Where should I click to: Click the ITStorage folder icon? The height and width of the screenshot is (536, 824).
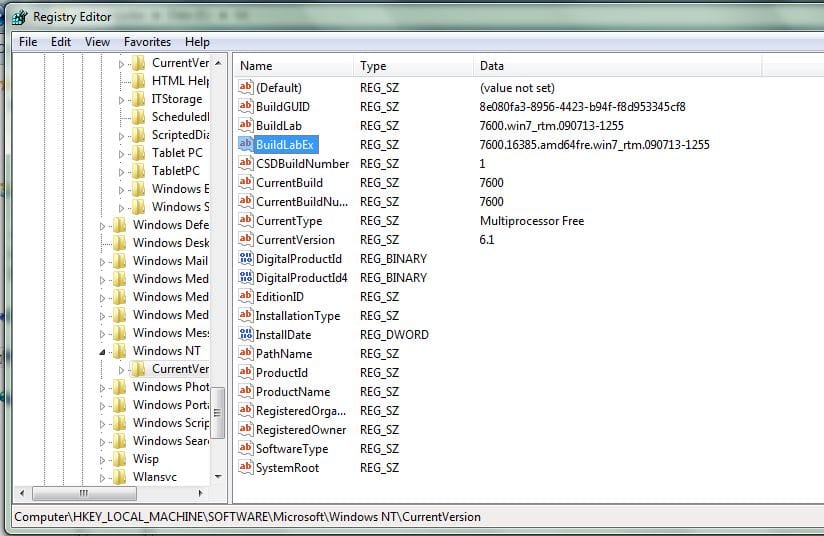coord(139,99)
